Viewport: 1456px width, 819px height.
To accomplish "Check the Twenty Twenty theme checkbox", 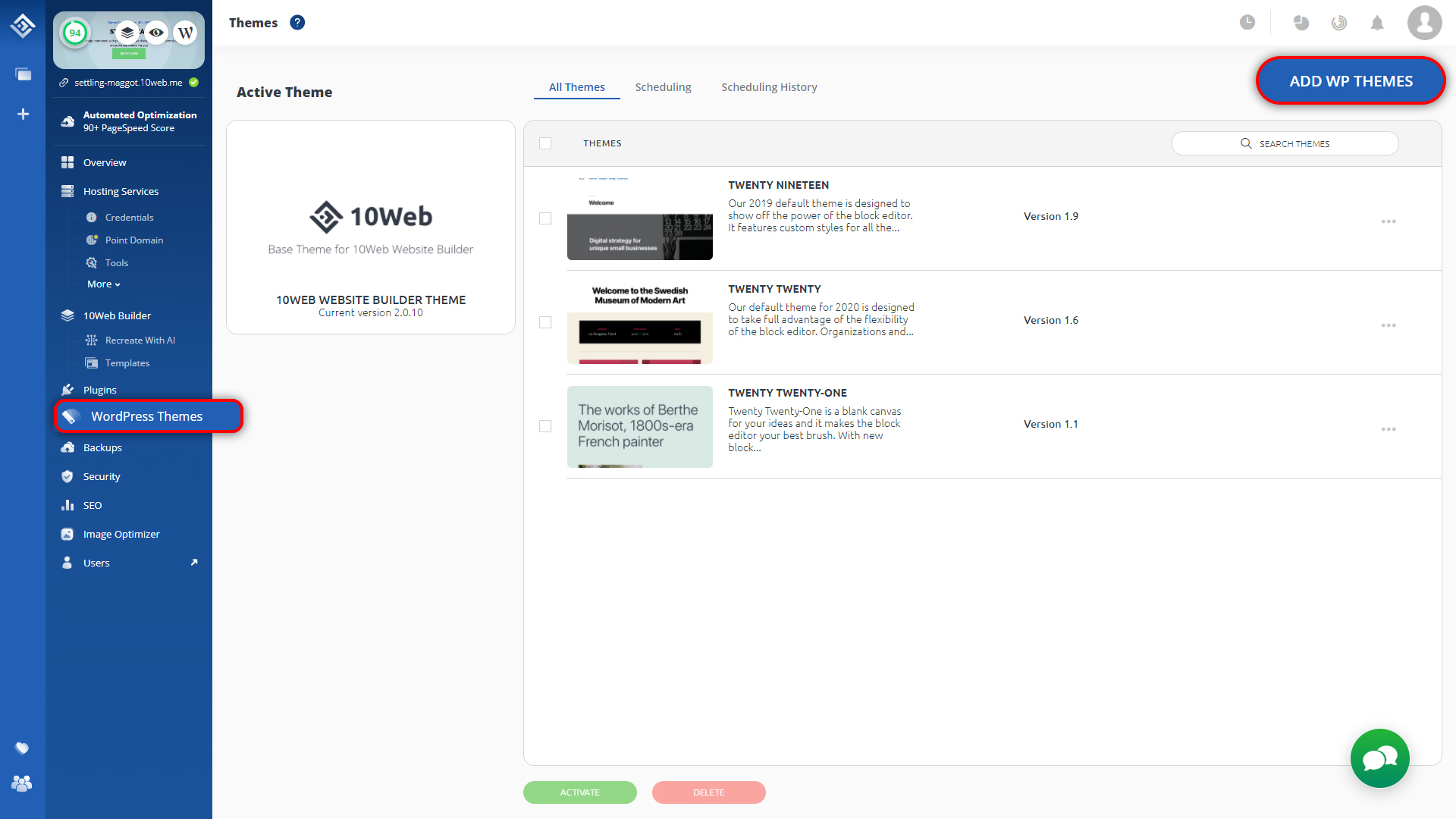I will (545, 322).
